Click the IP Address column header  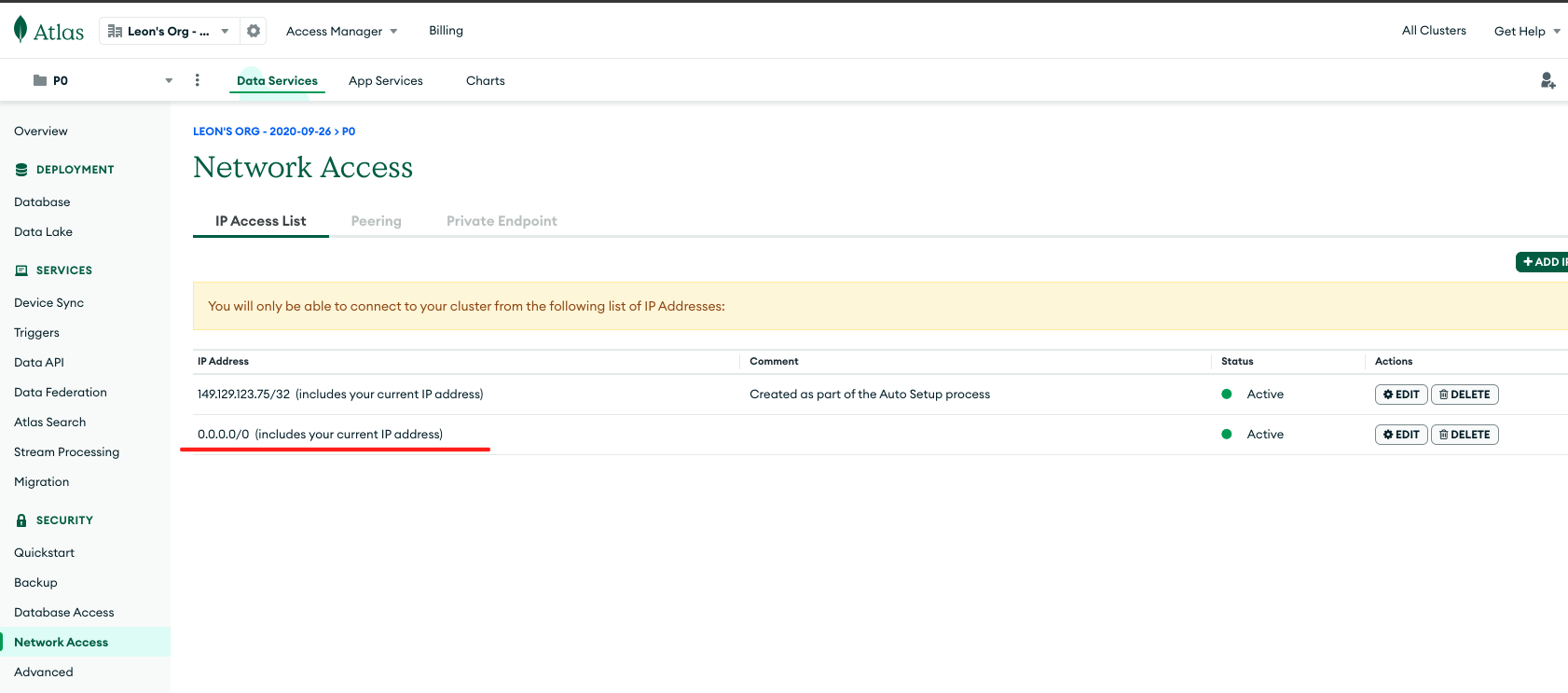[x=223, y=362]
